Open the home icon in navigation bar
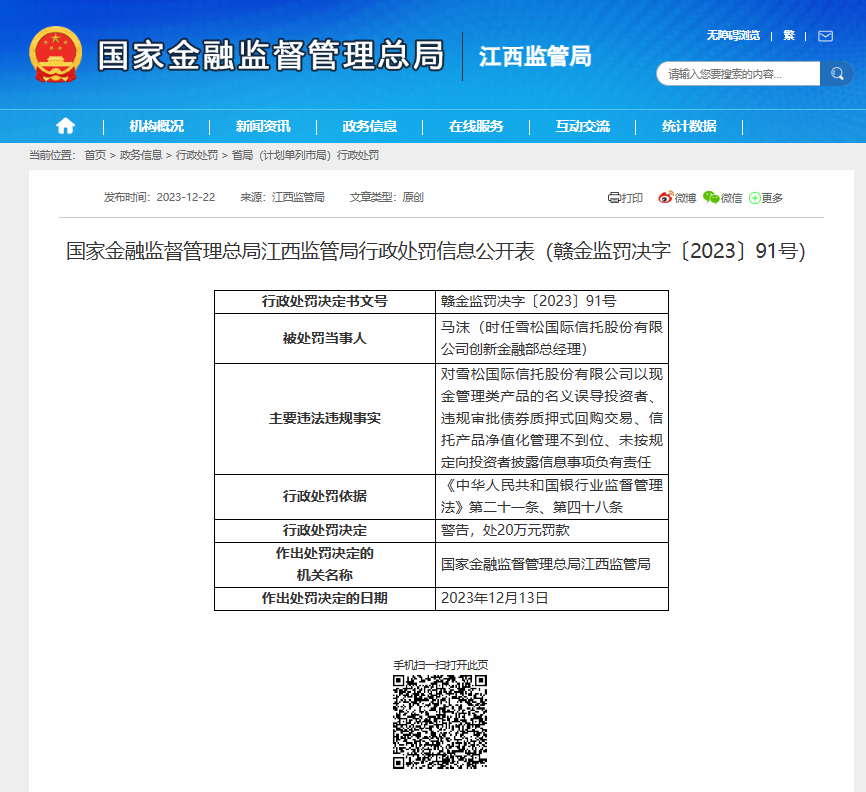Viewport: 866px width, 792px height. pos(65,126)
